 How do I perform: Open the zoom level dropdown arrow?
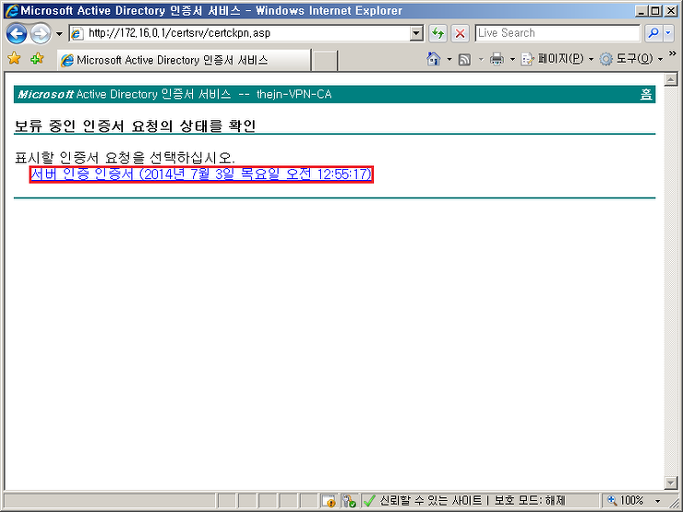[657, 501]
